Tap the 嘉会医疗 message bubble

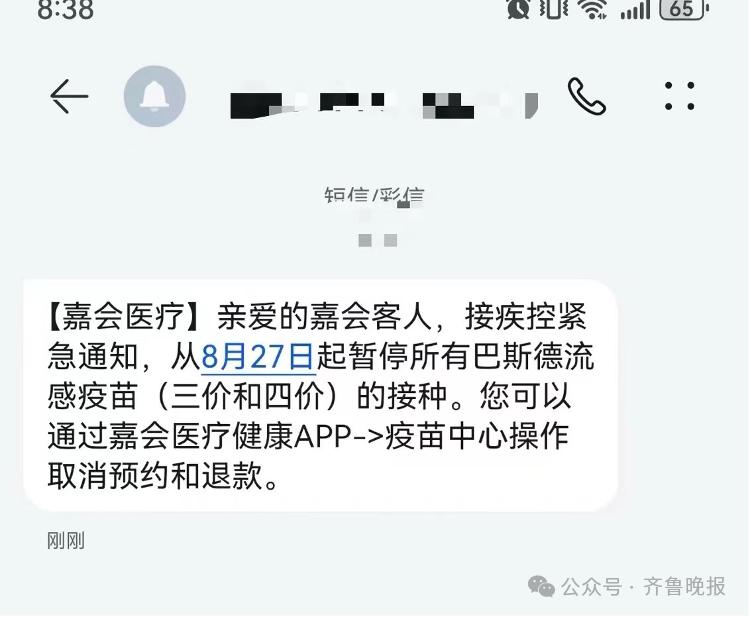pos(320,396)
